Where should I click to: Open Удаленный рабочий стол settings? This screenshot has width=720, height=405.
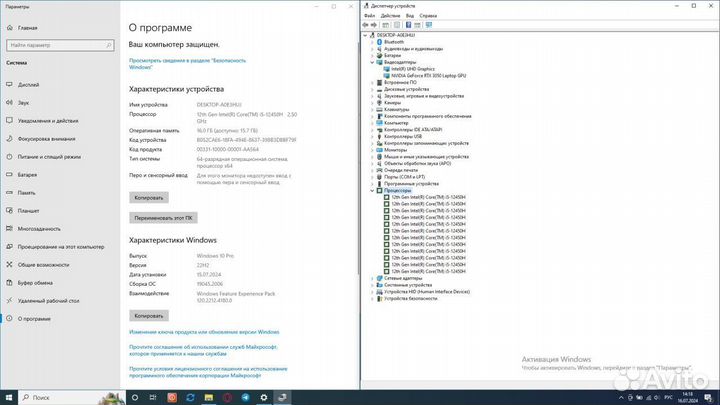[x=48, y=301]
